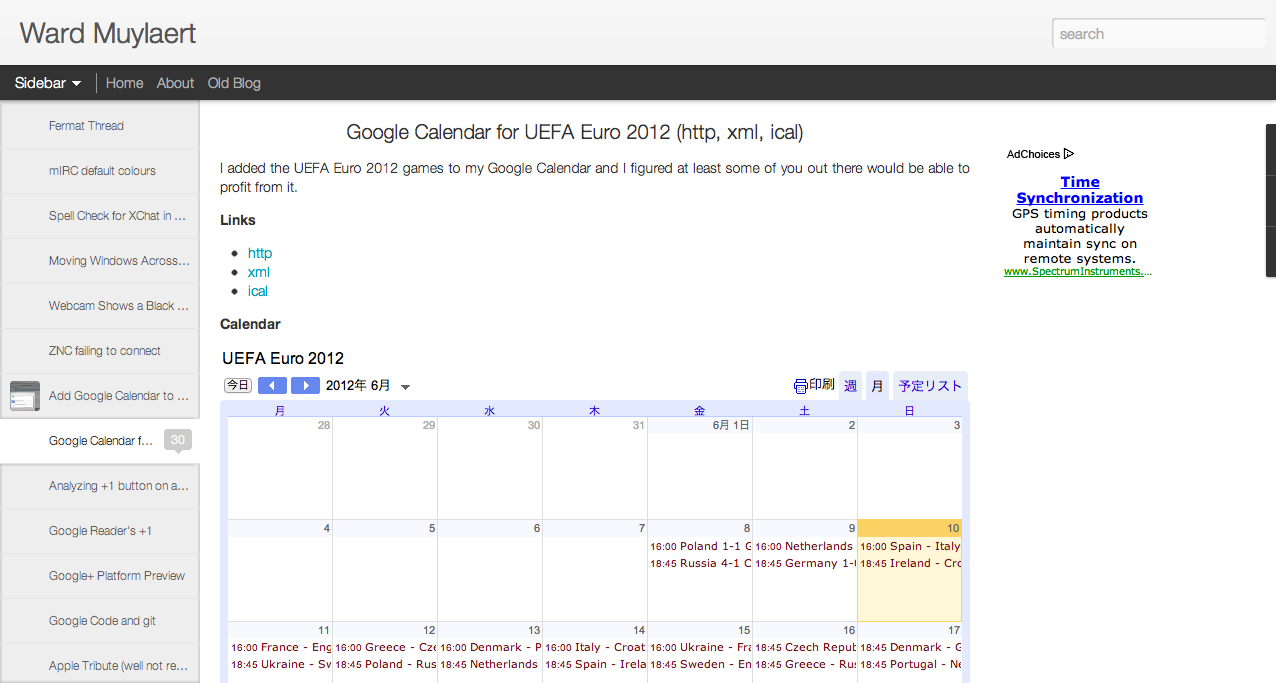Click the 18:45 Germany 1- event

coord(805,564)
